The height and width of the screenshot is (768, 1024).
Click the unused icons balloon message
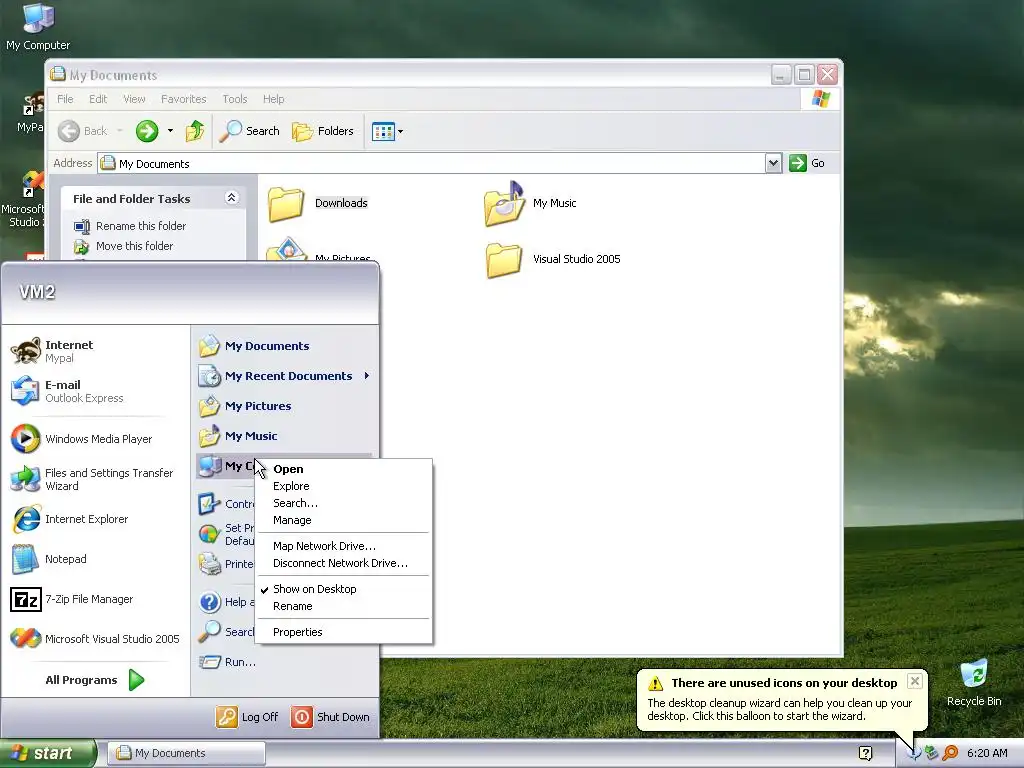click(x=779, y=710)
